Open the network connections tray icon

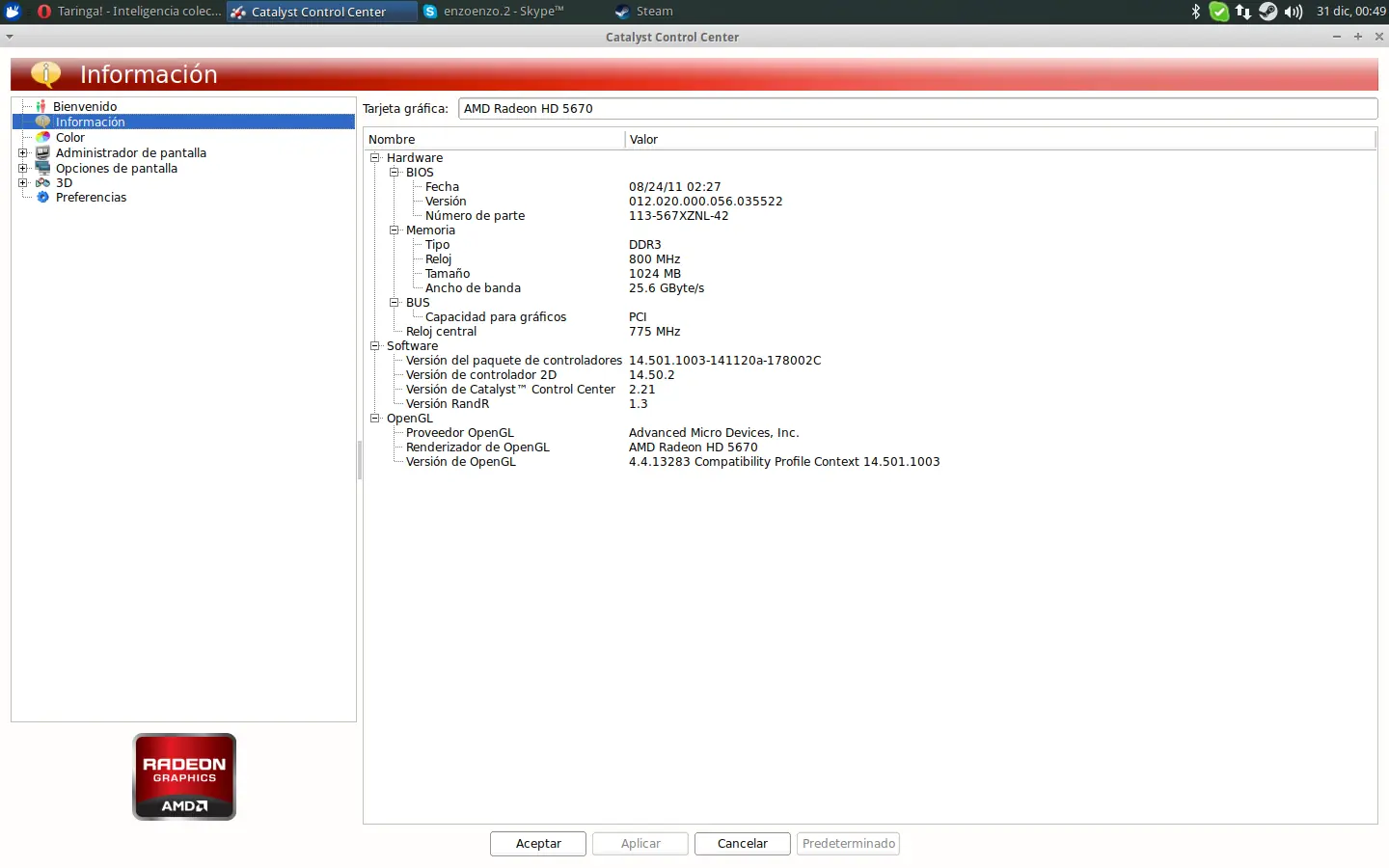(x=1243, y=12)
